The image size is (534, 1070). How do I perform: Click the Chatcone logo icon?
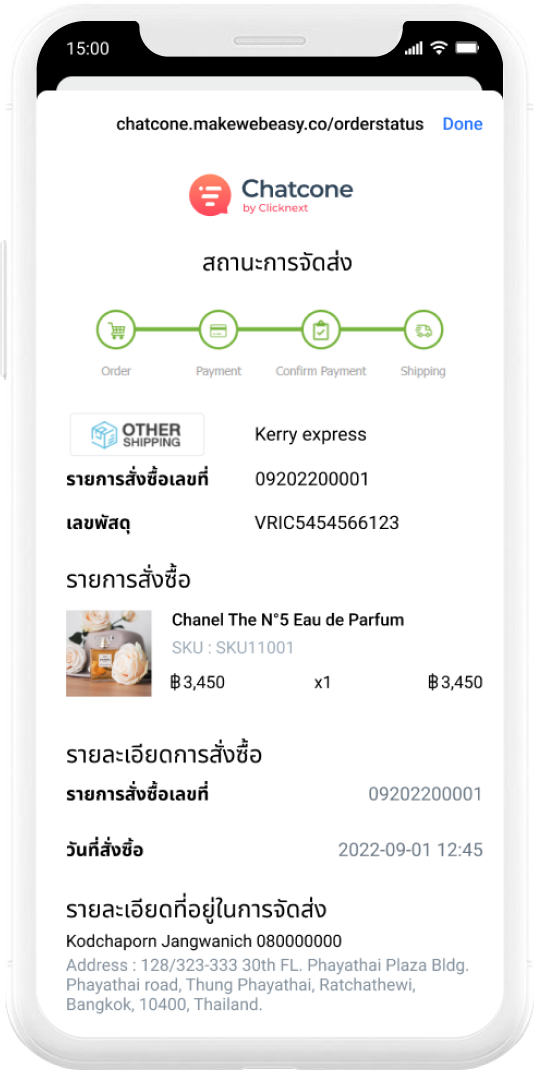[210, 195]
